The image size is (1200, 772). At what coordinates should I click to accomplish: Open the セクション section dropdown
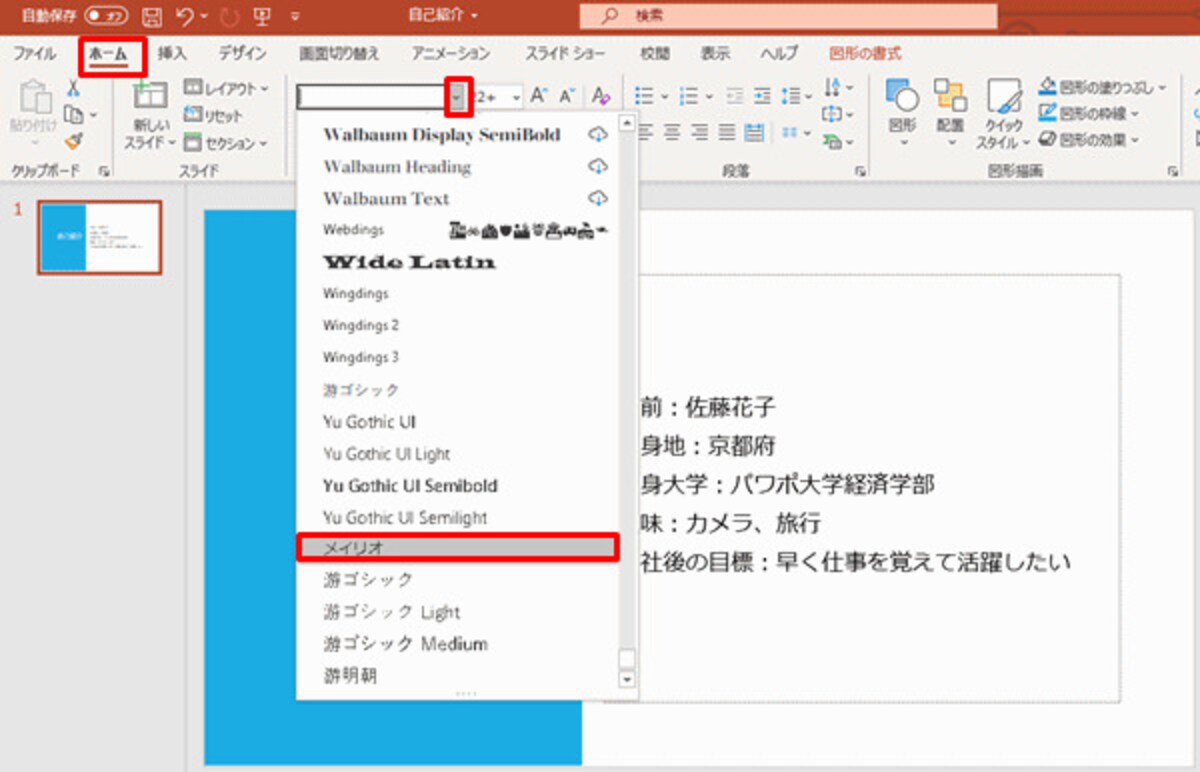pyautogui.click(x=227, y=143)
